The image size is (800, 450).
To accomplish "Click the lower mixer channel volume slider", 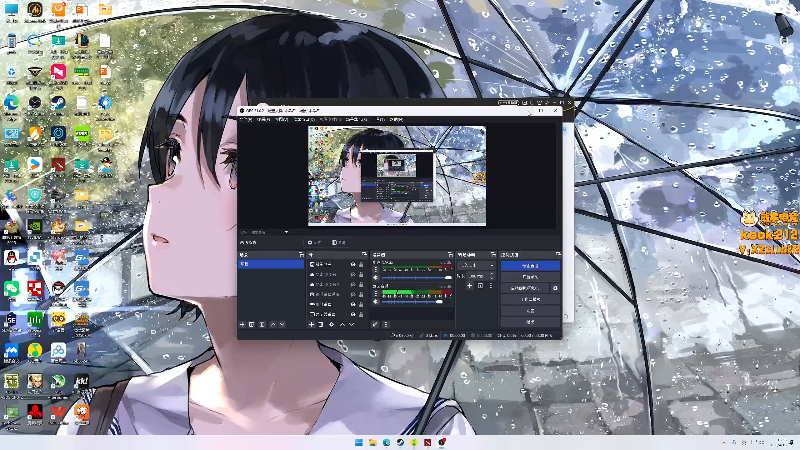I will [x=417, y=302].
